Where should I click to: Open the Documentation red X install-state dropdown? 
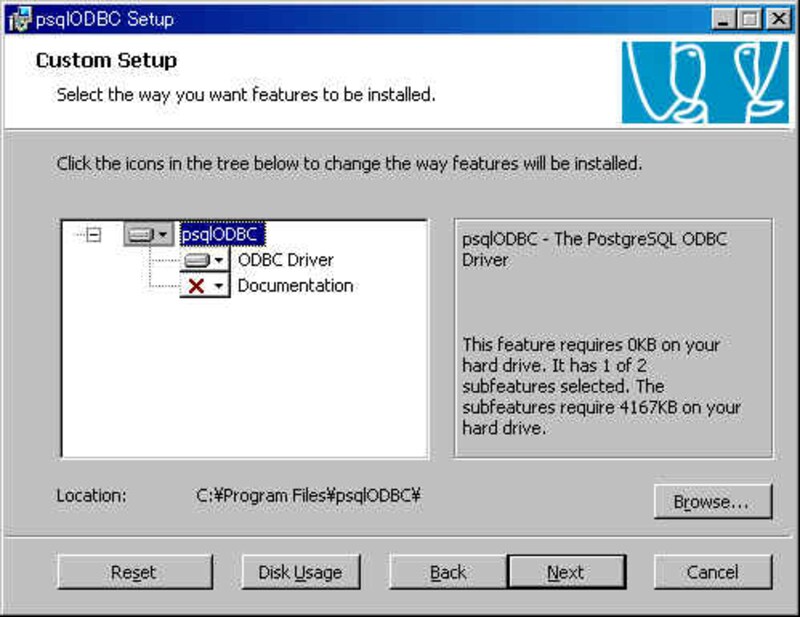pyautogui.click(x=205, y=285)
